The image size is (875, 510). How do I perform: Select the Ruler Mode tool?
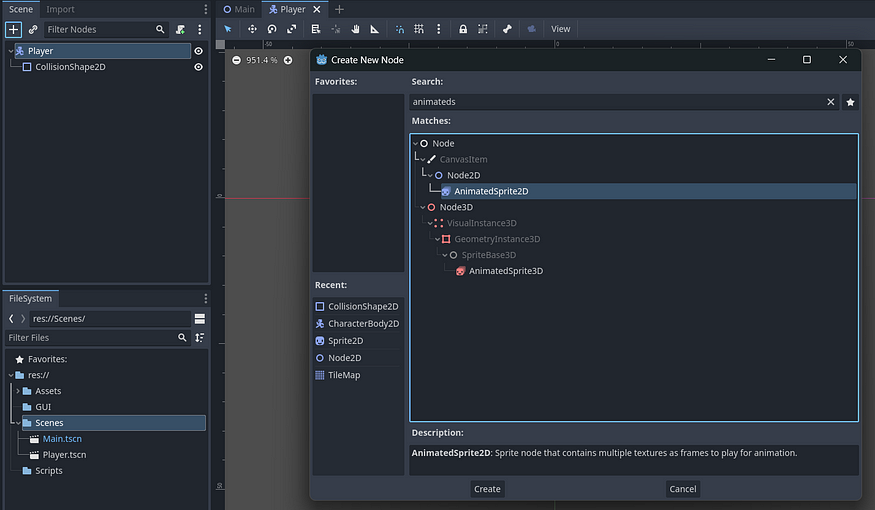click(374, 29)
